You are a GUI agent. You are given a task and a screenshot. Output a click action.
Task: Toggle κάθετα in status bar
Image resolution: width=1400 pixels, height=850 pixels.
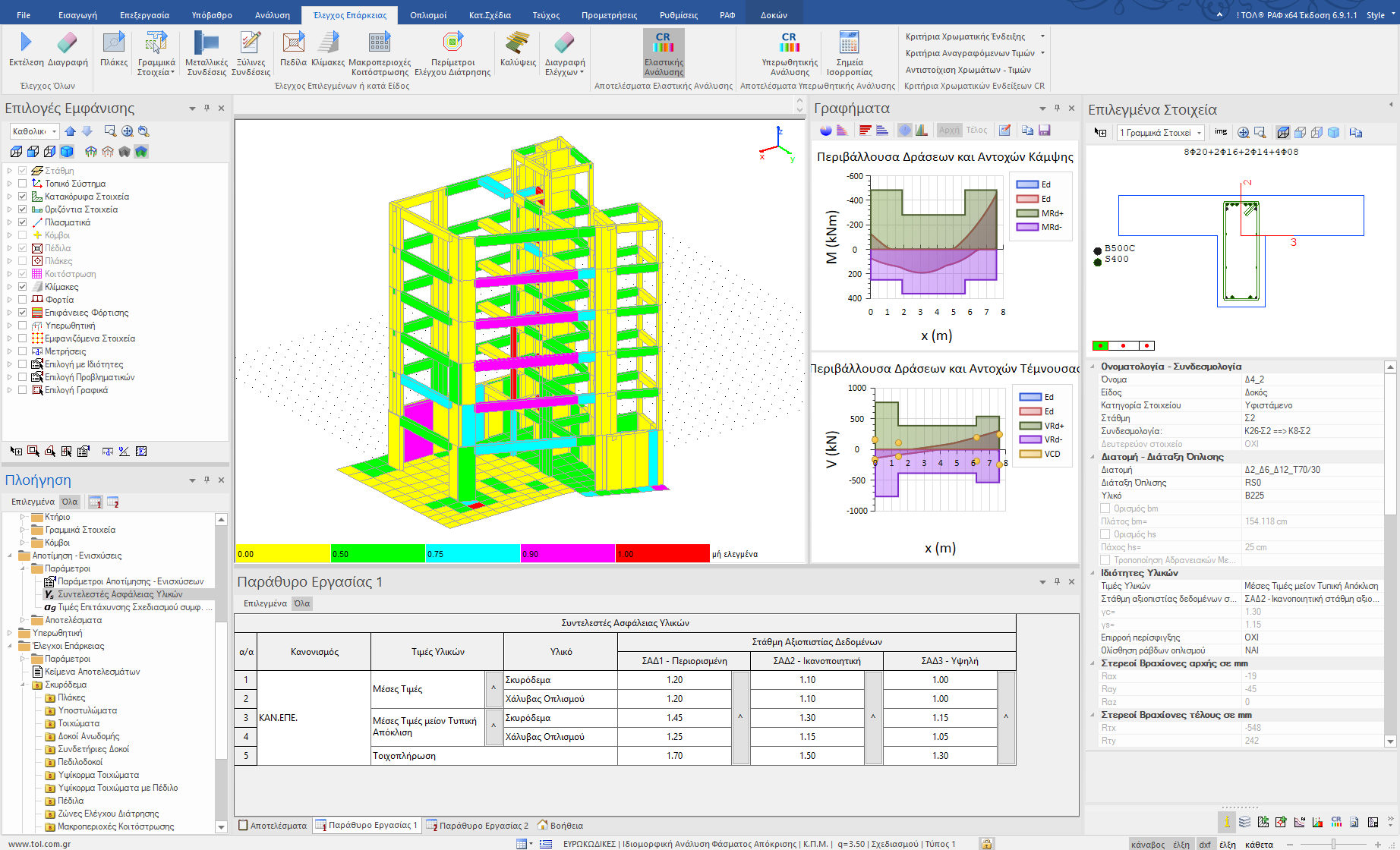1259,844
